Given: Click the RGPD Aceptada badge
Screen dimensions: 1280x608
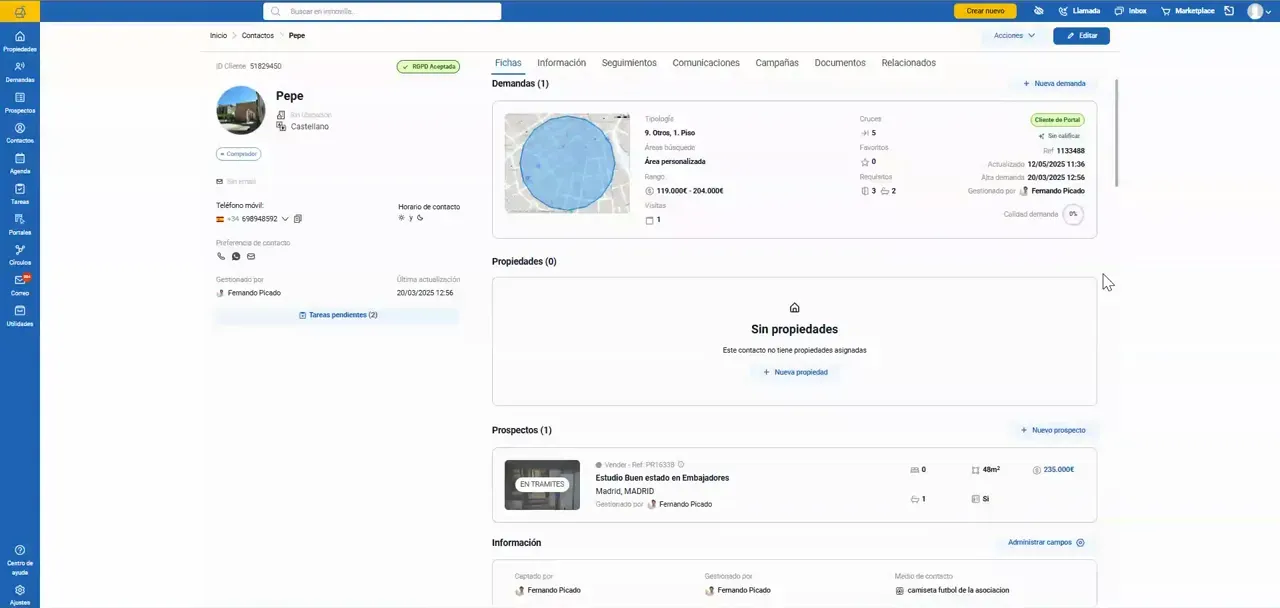Looking at the screenshot, I should click(x=428, y=67).
